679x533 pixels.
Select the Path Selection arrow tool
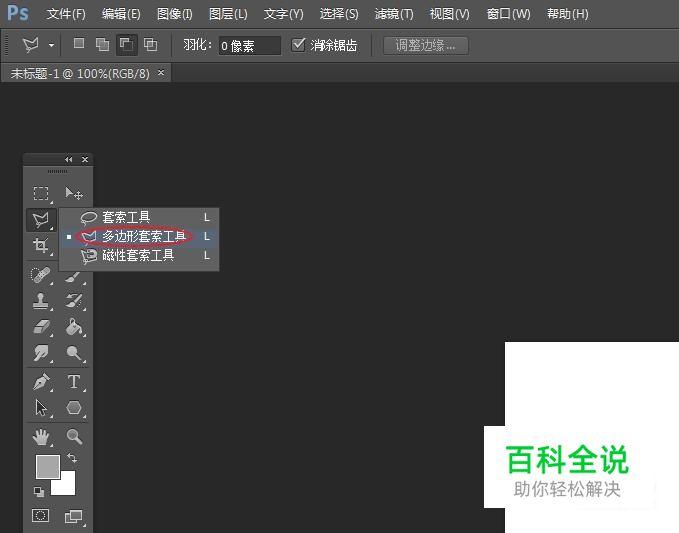point(41,408)
